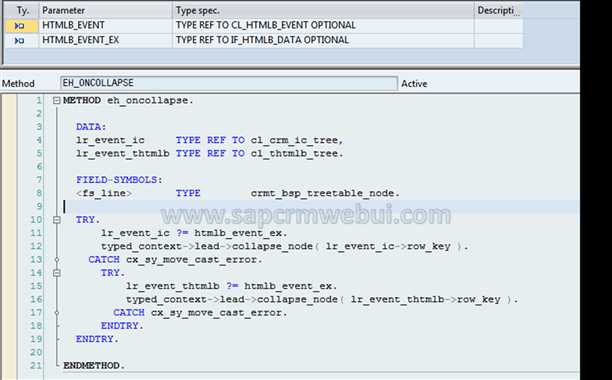This screenshot has height=380, width=612.
Task: Click the importing-parameter icon for HTMLB_EVENT_EX
Action: [20, 41]
